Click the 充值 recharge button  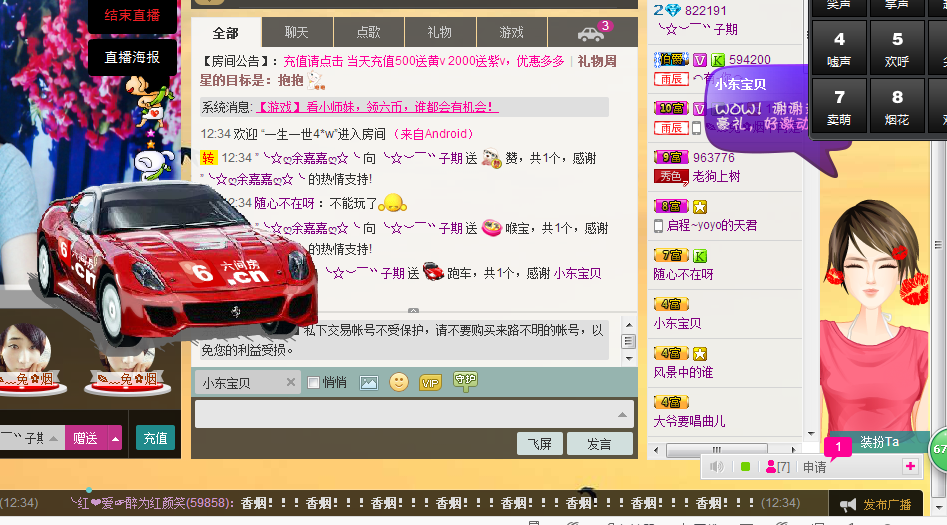click(x=156, y=438)
